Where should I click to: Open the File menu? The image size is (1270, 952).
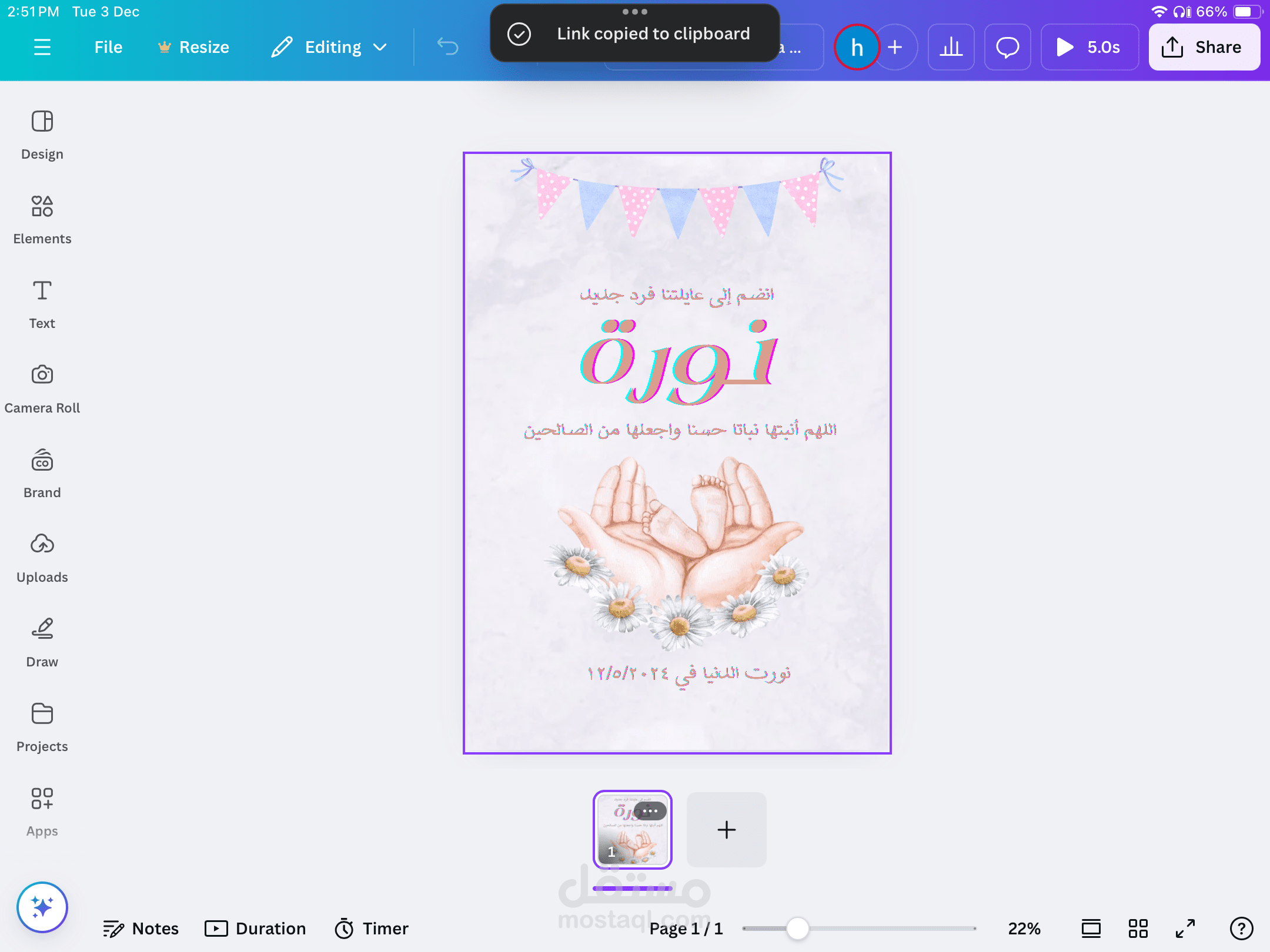coord(108,47)
